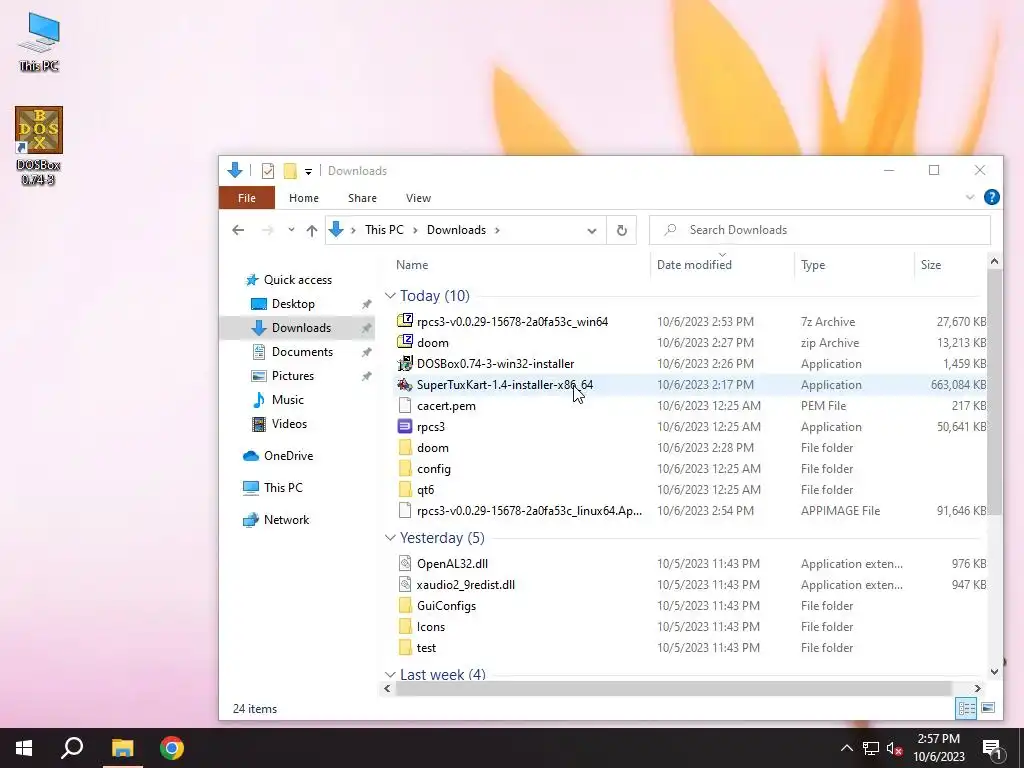Viewport: 1024px width, 768px height.
Task: Select Network in the navigation pane
Action: point(286,520)
